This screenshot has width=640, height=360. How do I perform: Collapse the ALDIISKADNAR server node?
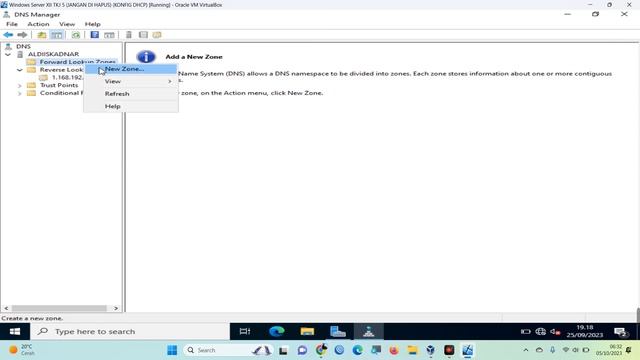point(8,54)
